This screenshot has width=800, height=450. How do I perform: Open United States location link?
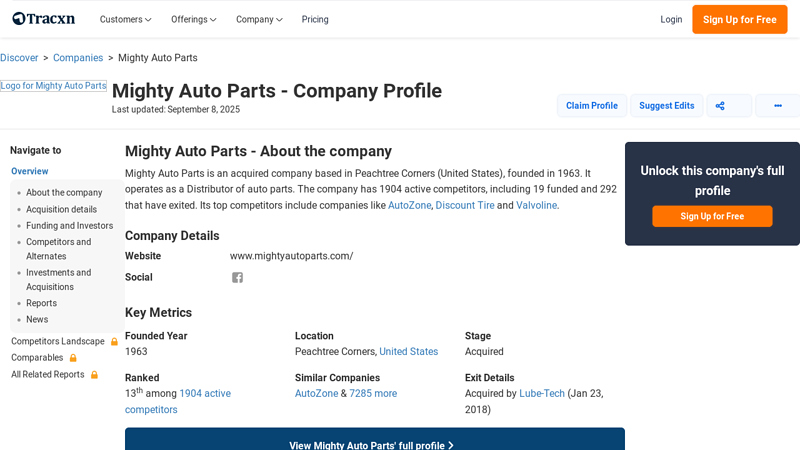click(x=408, y=352)
